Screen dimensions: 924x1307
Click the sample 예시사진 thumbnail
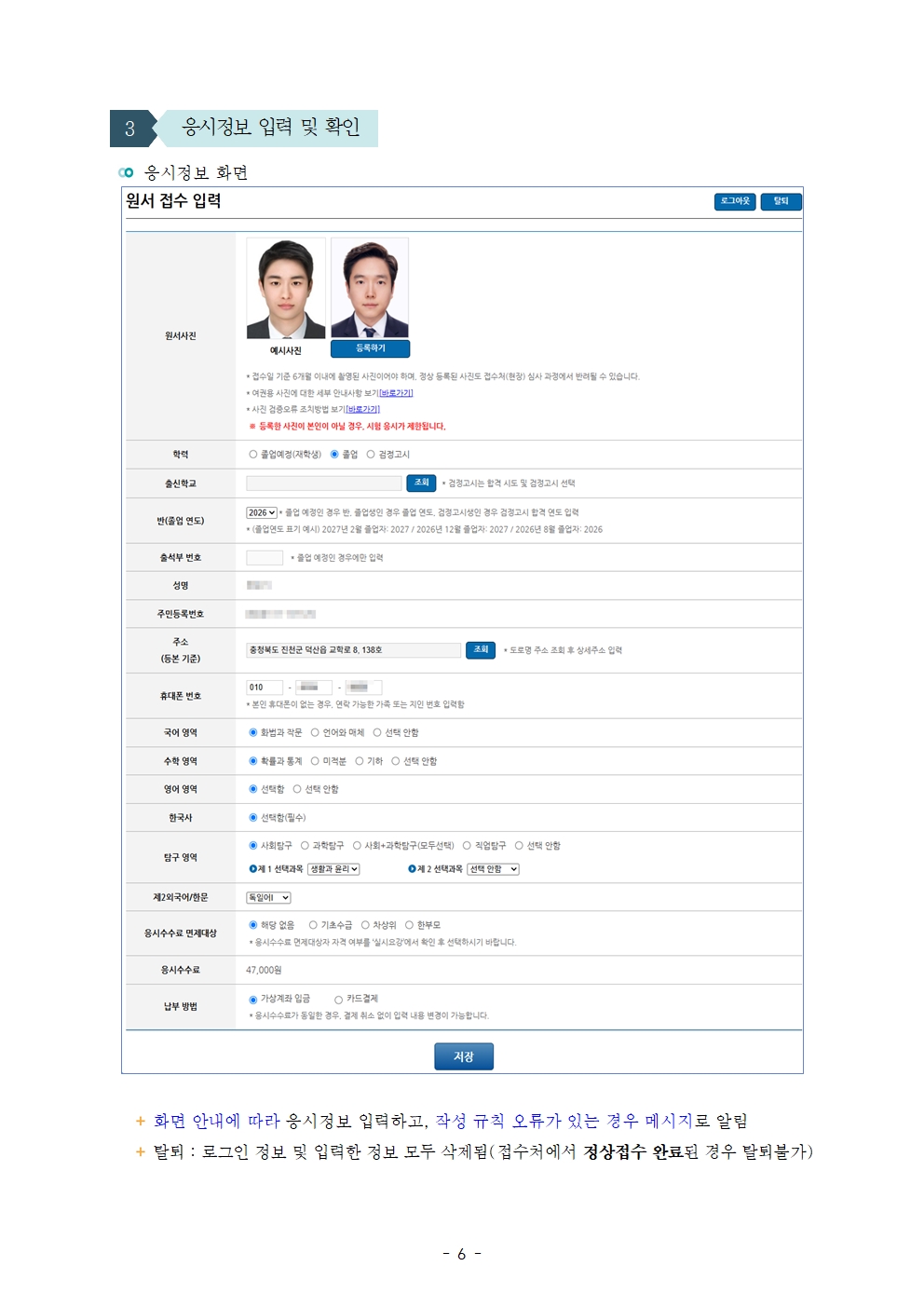(x=286, y=288)
